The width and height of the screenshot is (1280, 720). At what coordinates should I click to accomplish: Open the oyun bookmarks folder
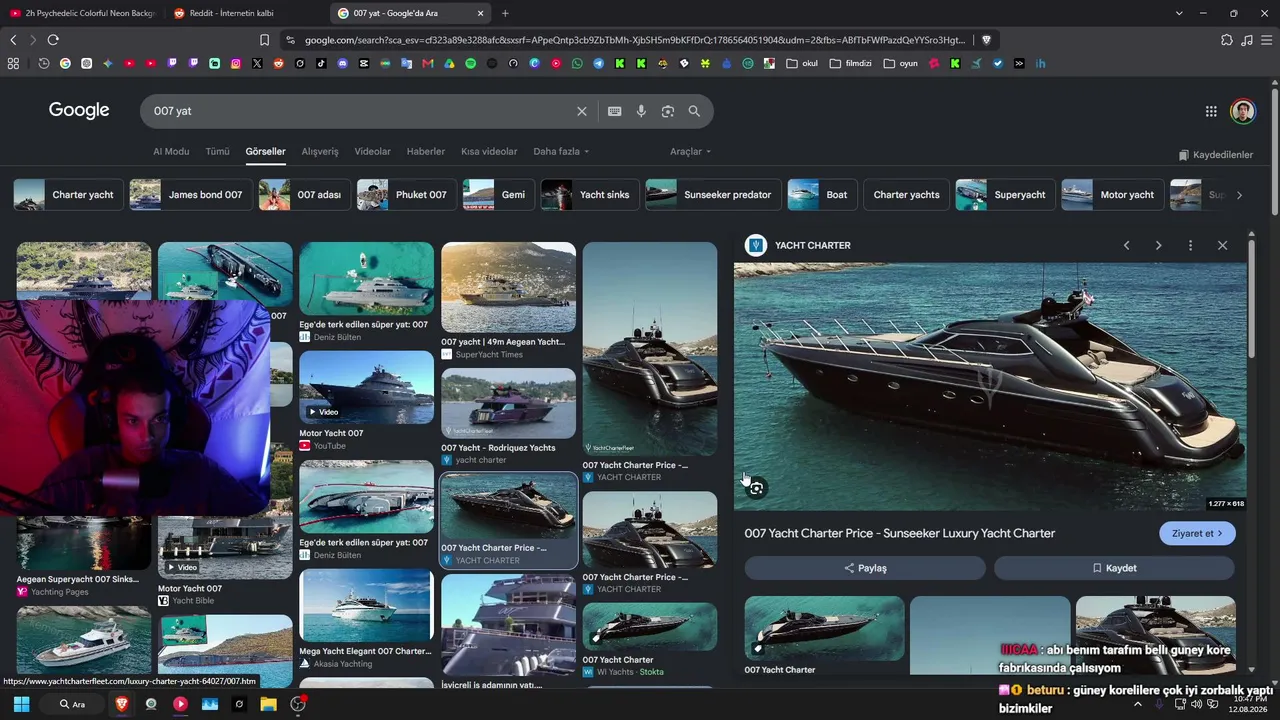[900, 63]
